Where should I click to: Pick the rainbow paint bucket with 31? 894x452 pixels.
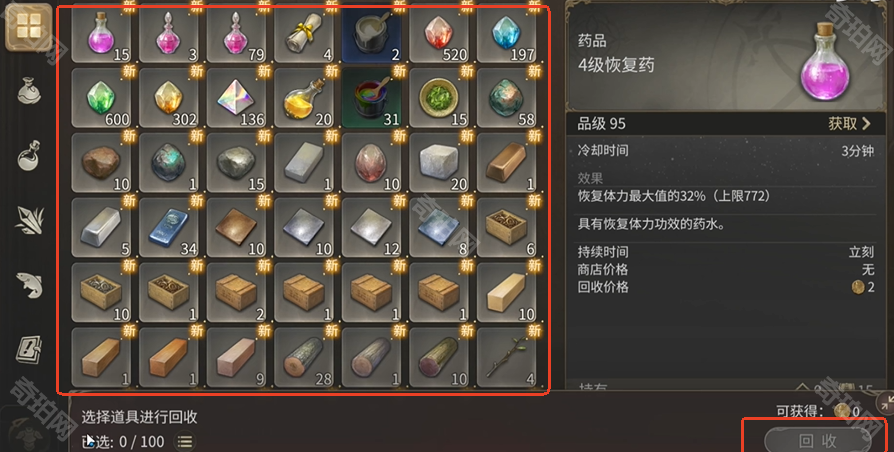click(372, 98)
